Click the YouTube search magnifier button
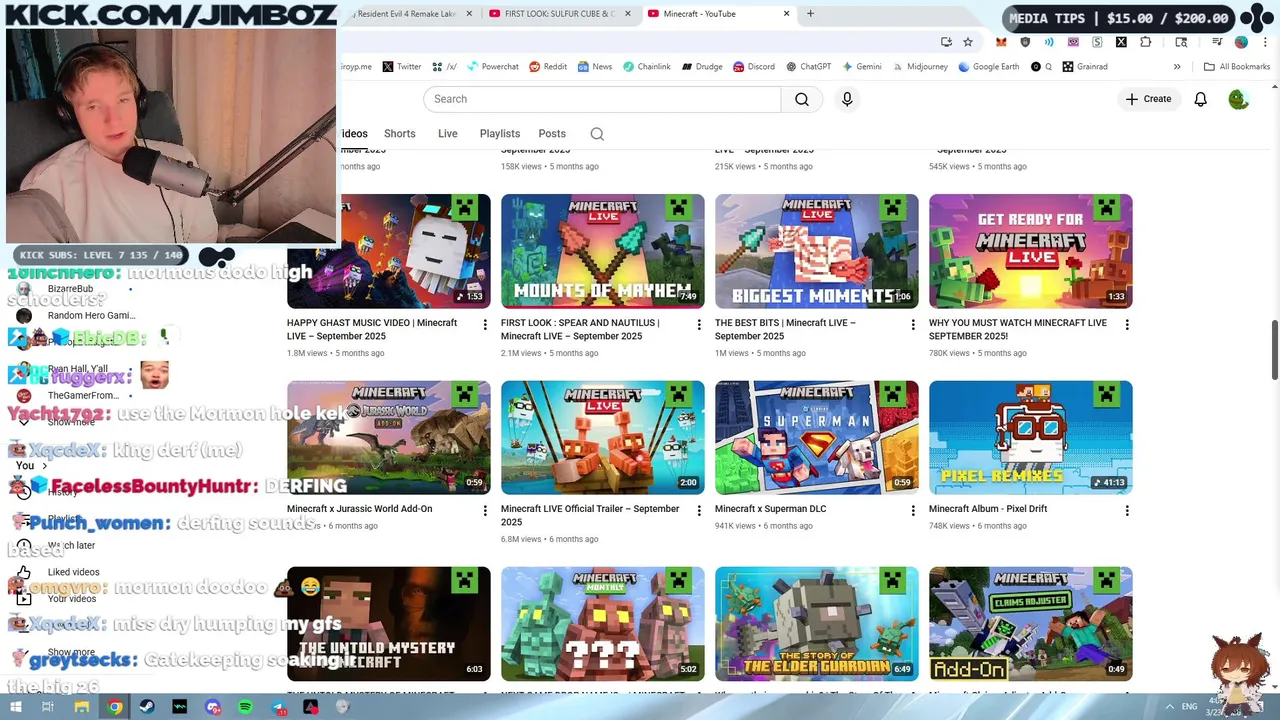The image size is (1280, 720). [x=802, y=99]
